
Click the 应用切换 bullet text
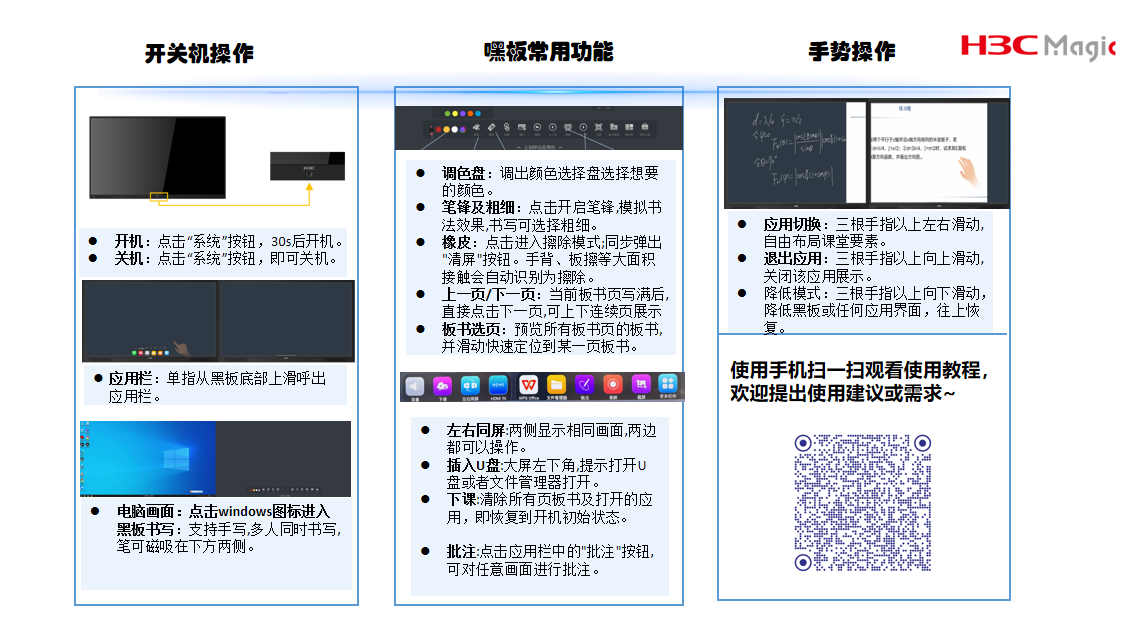(x=874, y=232)
